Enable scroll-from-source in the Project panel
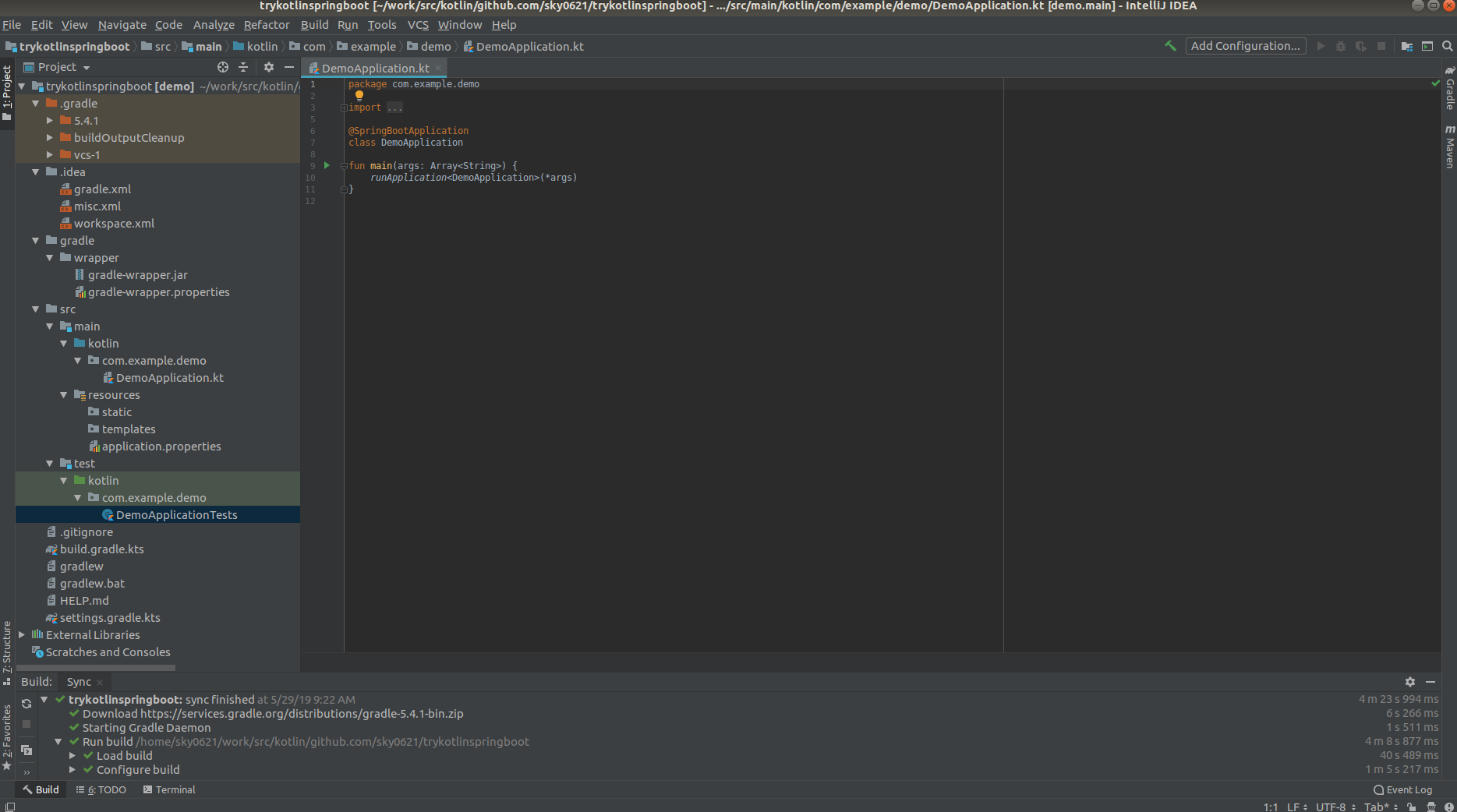The height and width of the screenshot is (812, 1457). pyautogui.click(x=223, y=67)
